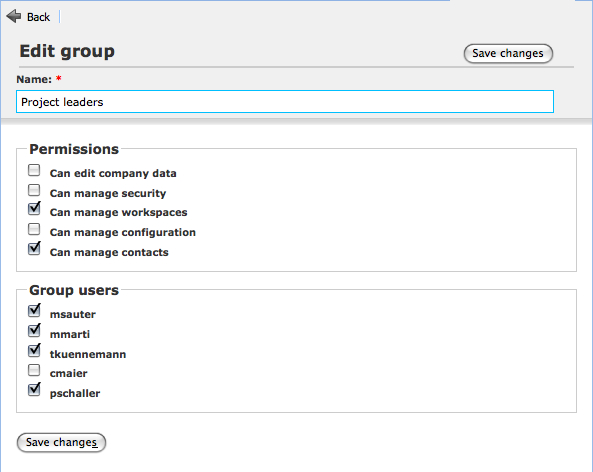Remove msauter from the group

pyautogui.click(x=34, y=311)
